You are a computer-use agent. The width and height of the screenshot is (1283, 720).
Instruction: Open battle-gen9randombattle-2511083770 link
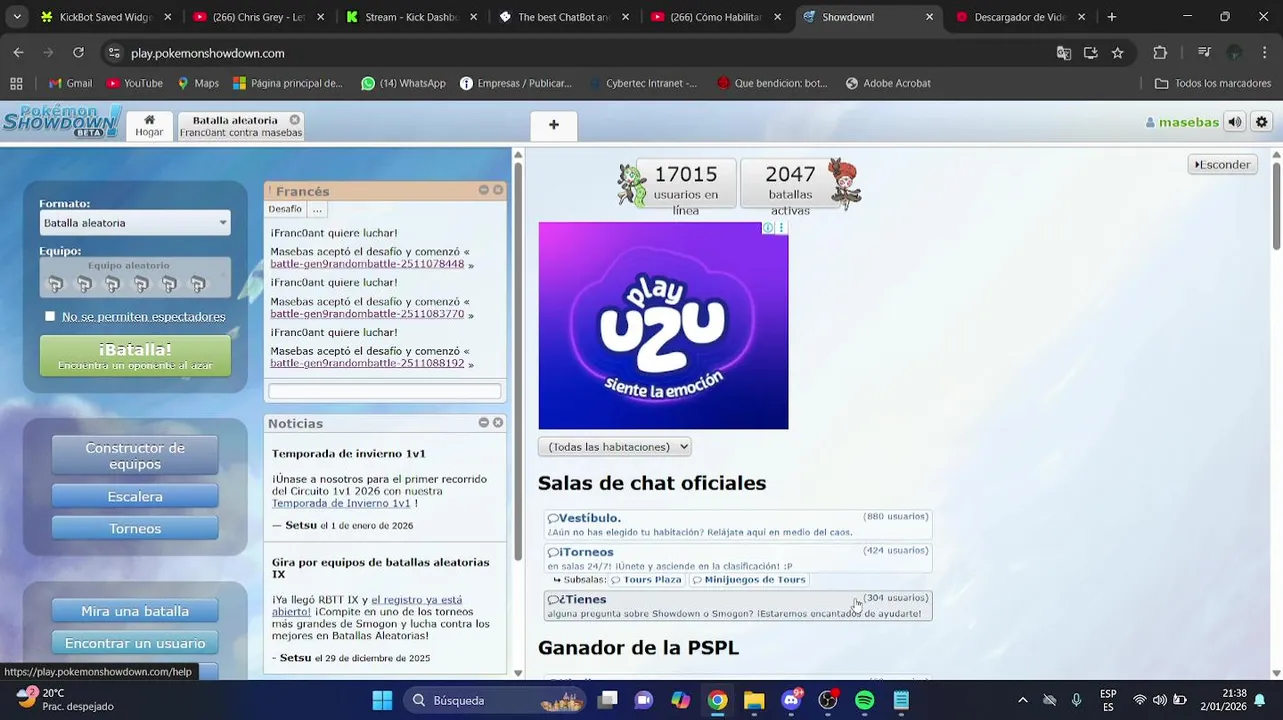coord(367,314)
